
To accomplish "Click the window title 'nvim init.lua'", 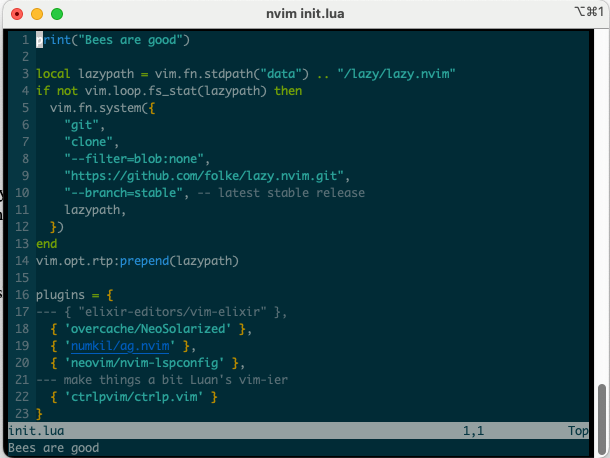I will pyautogui.click(x=305, y=14).
